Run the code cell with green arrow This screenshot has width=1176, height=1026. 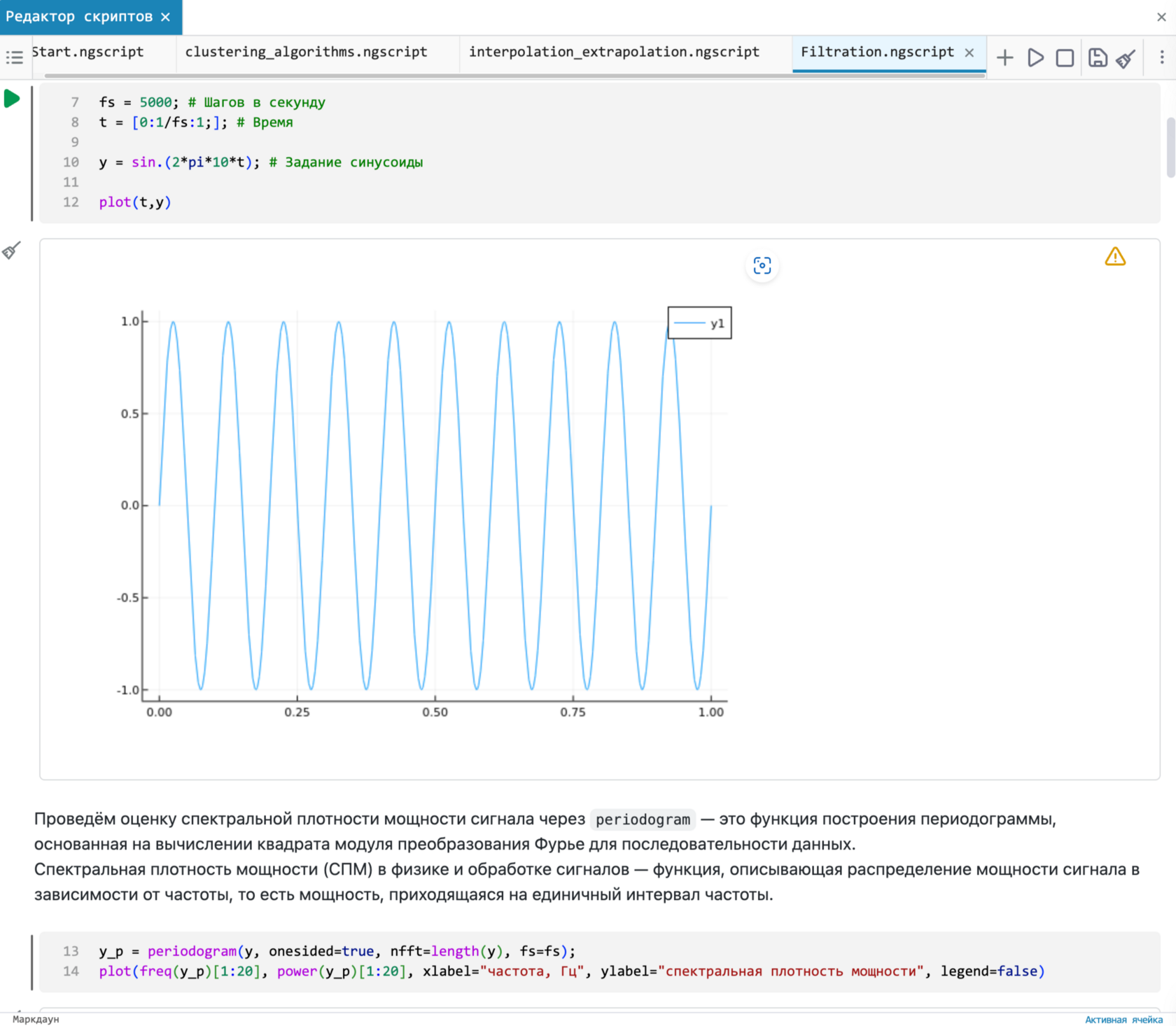tap(12, 99)
